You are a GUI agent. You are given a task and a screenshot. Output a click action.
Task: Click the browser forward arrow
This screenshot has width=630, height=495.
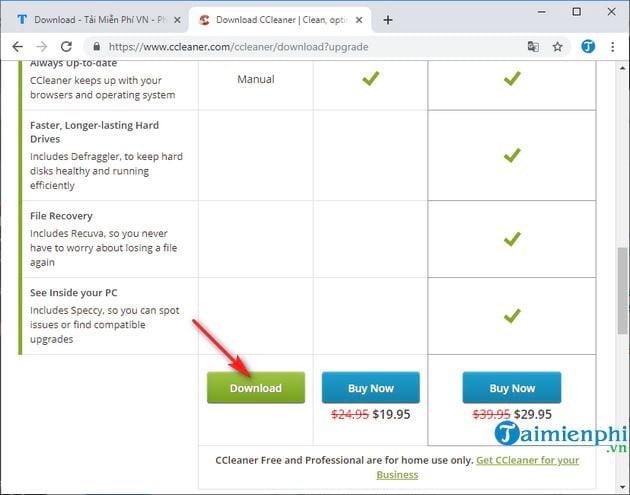click(42, 47)
